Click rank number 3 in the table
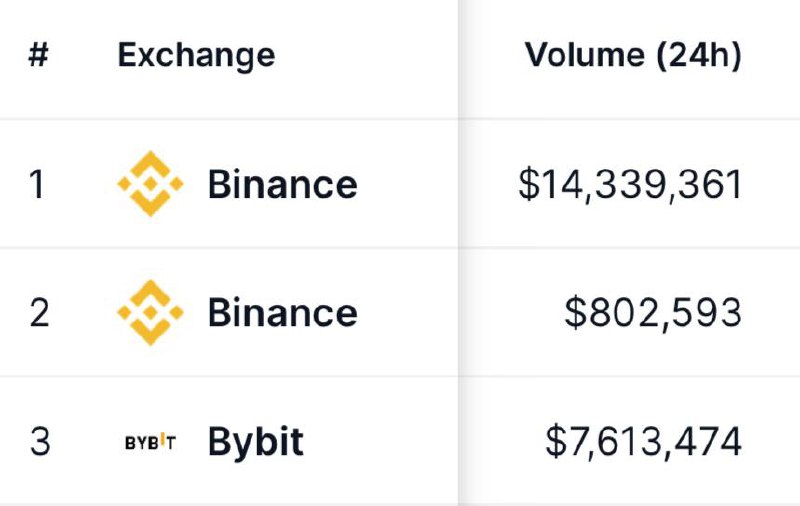This screenshot has width=800, height=506. 39,441
